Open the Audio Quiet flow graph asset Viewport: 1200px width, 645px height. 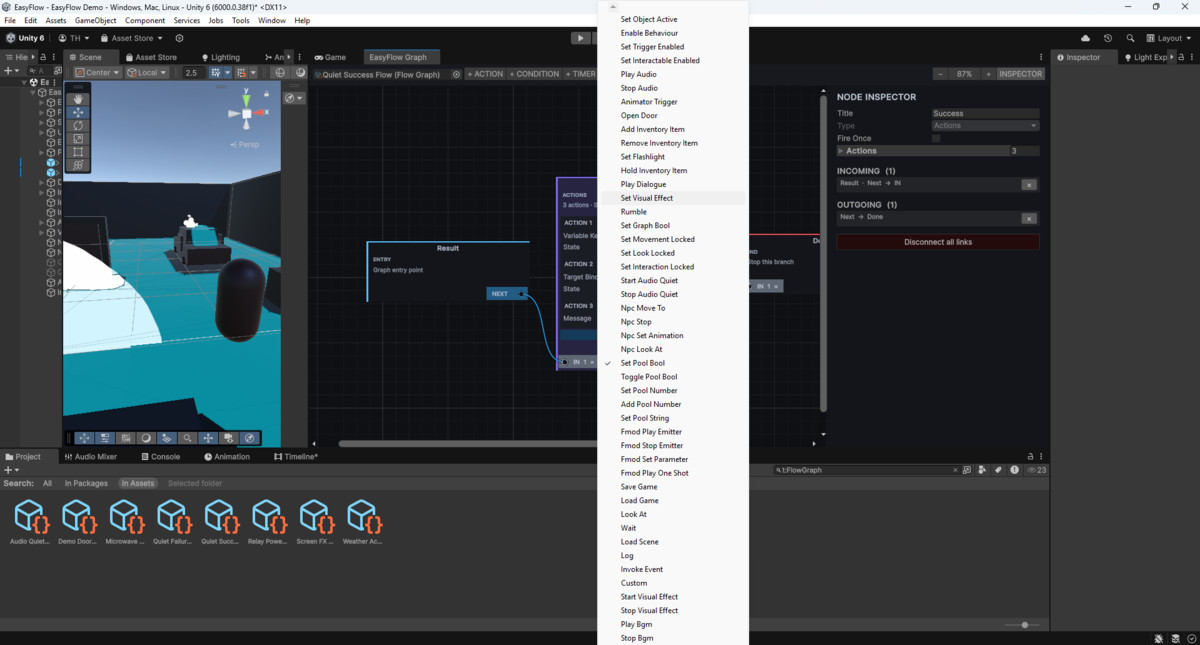[x=29, y=522]
